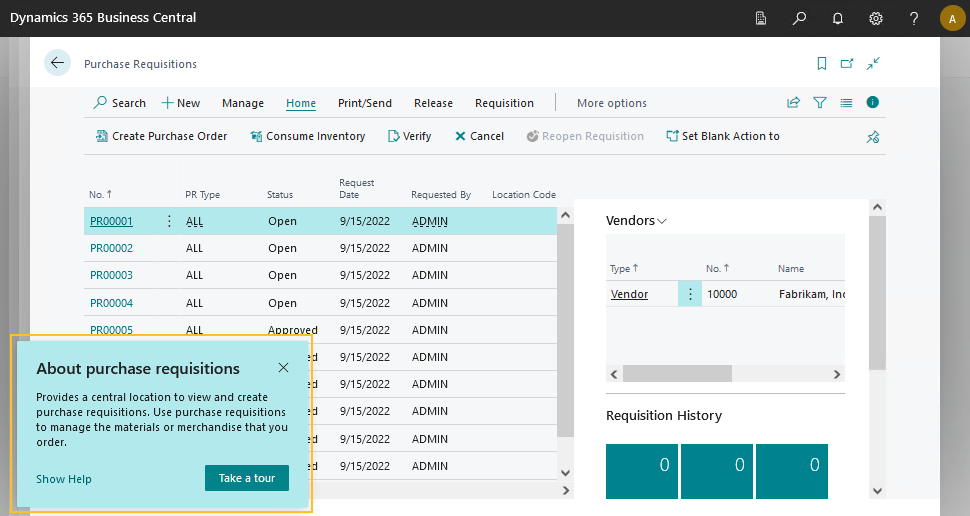Open the filter pane funnel icon
The height and width of the screenshot is (516, 970).
click(x=820, y=102)
